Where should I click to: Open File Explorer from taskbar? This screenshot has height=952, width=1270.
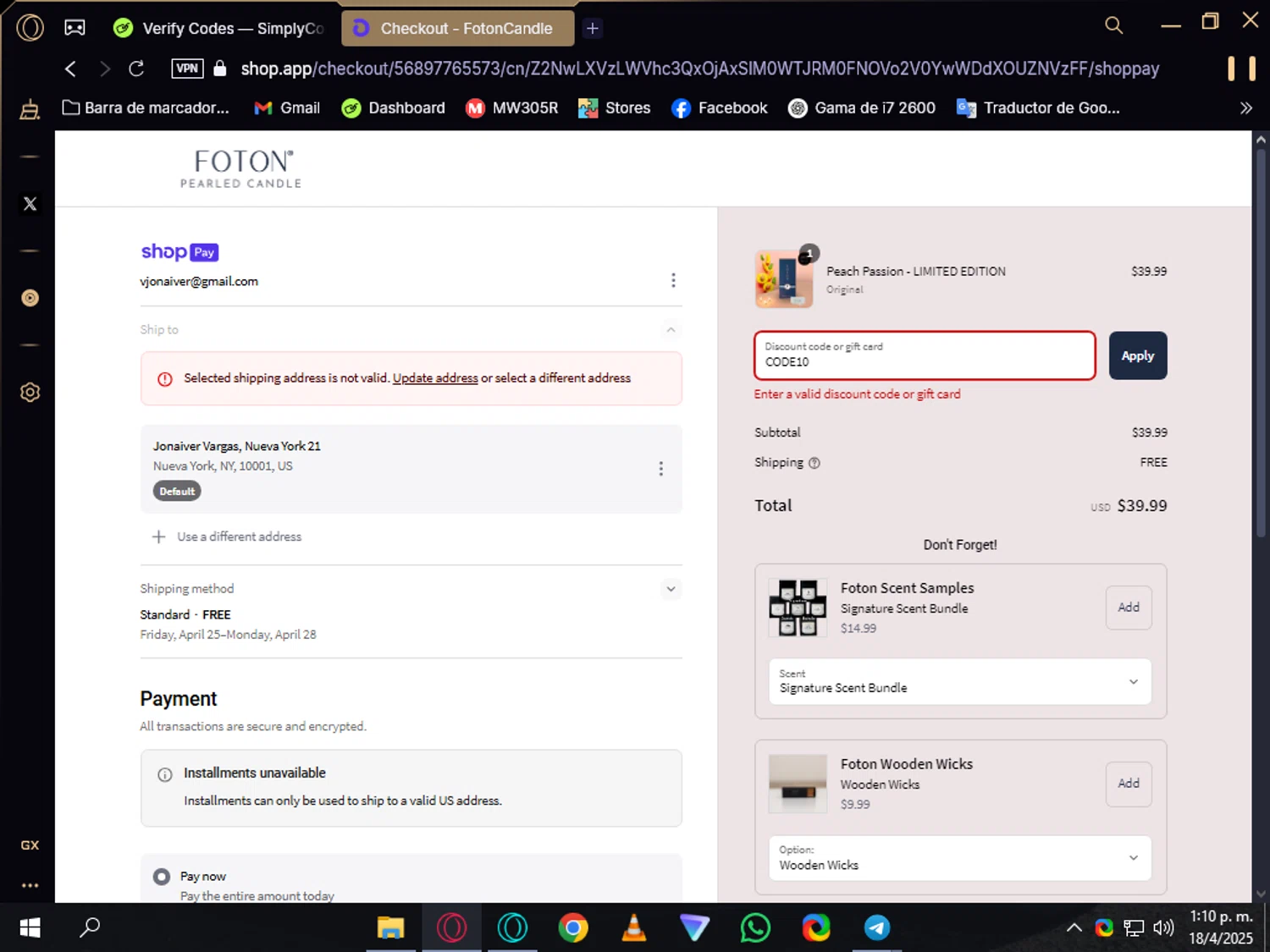pos(390,928)
